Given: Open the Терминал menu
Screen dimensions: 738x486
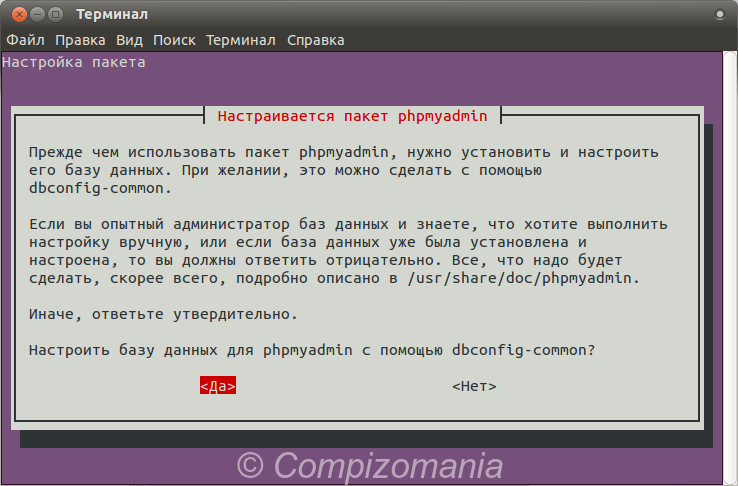Looking at the screenshot, I should (241, 40).
